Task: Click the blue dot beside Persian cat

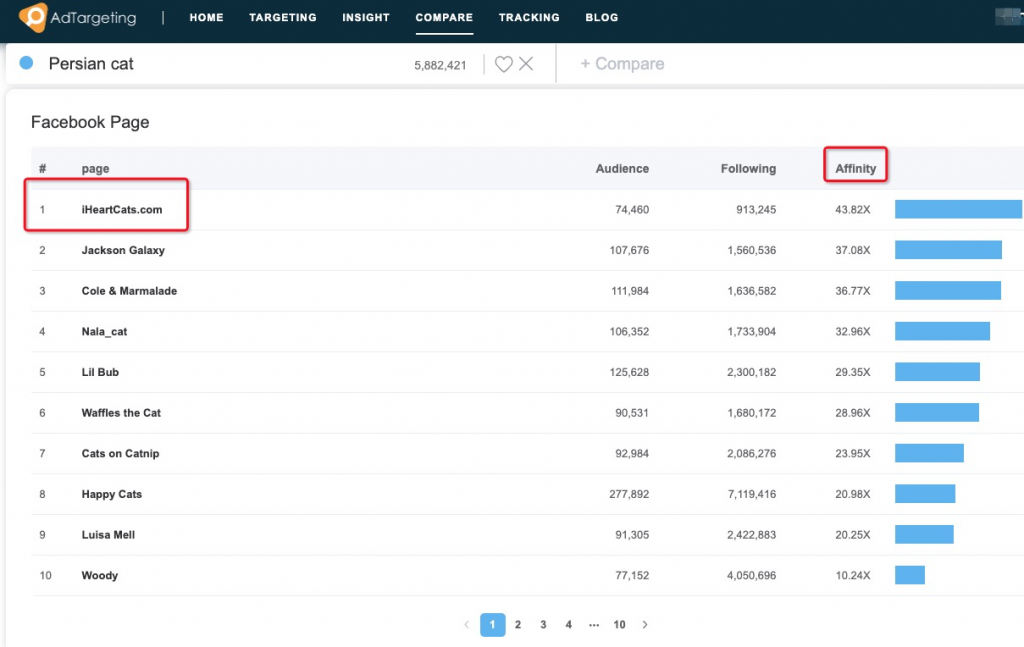Action: (x=26, y=63)
